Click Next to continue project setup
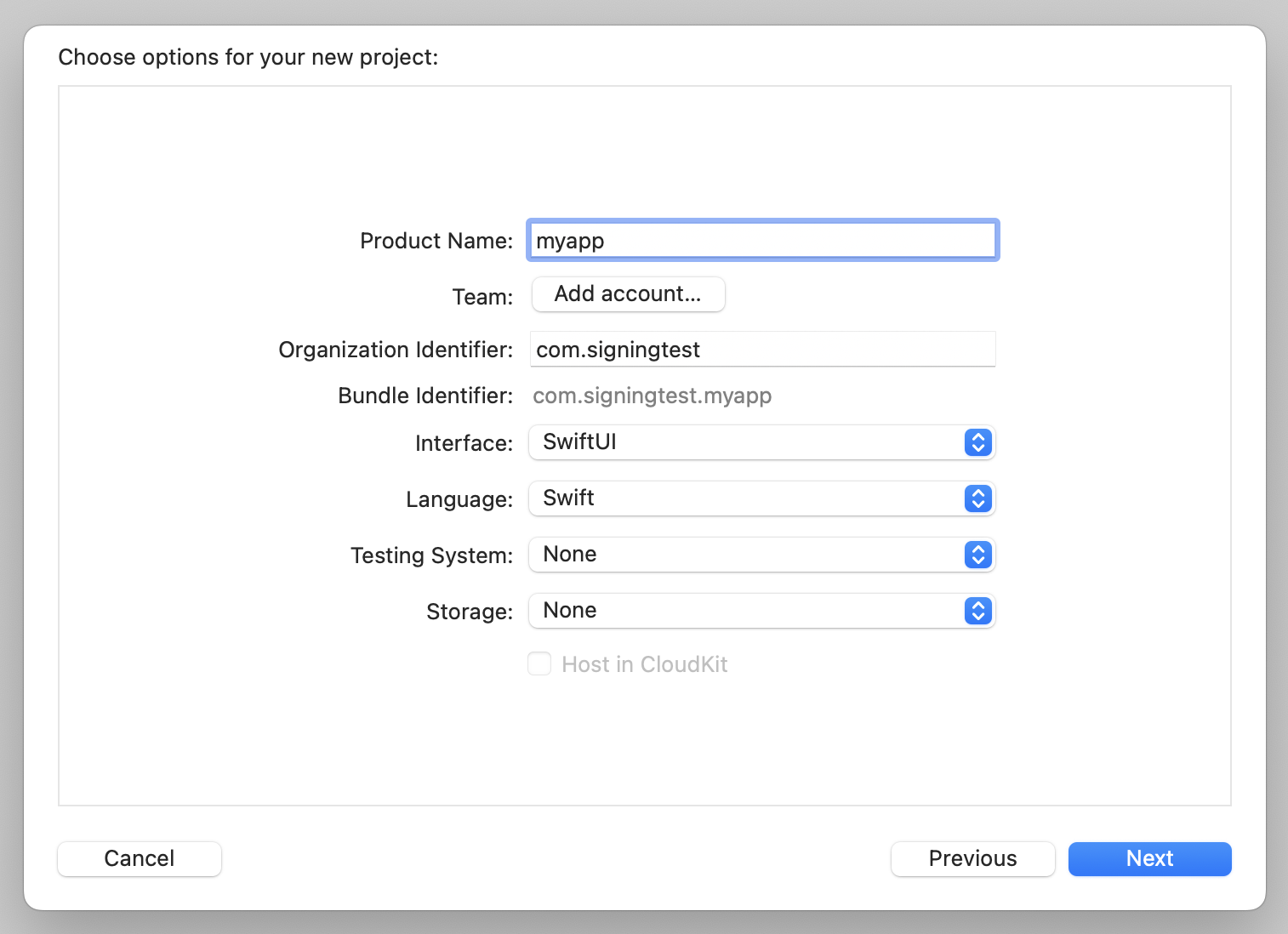Viewport: 1288px width, 934px height. point(1149,858)
